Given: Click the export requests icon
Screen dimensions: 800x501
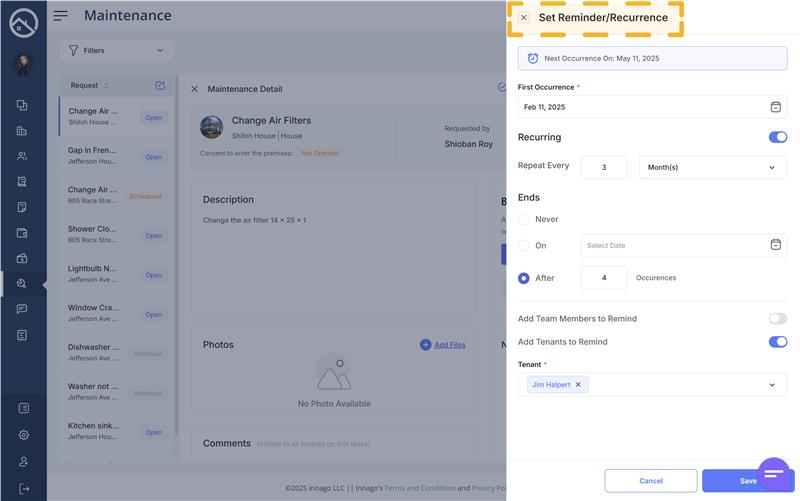Looking at the screenshot, I should (x=160, y=86).
